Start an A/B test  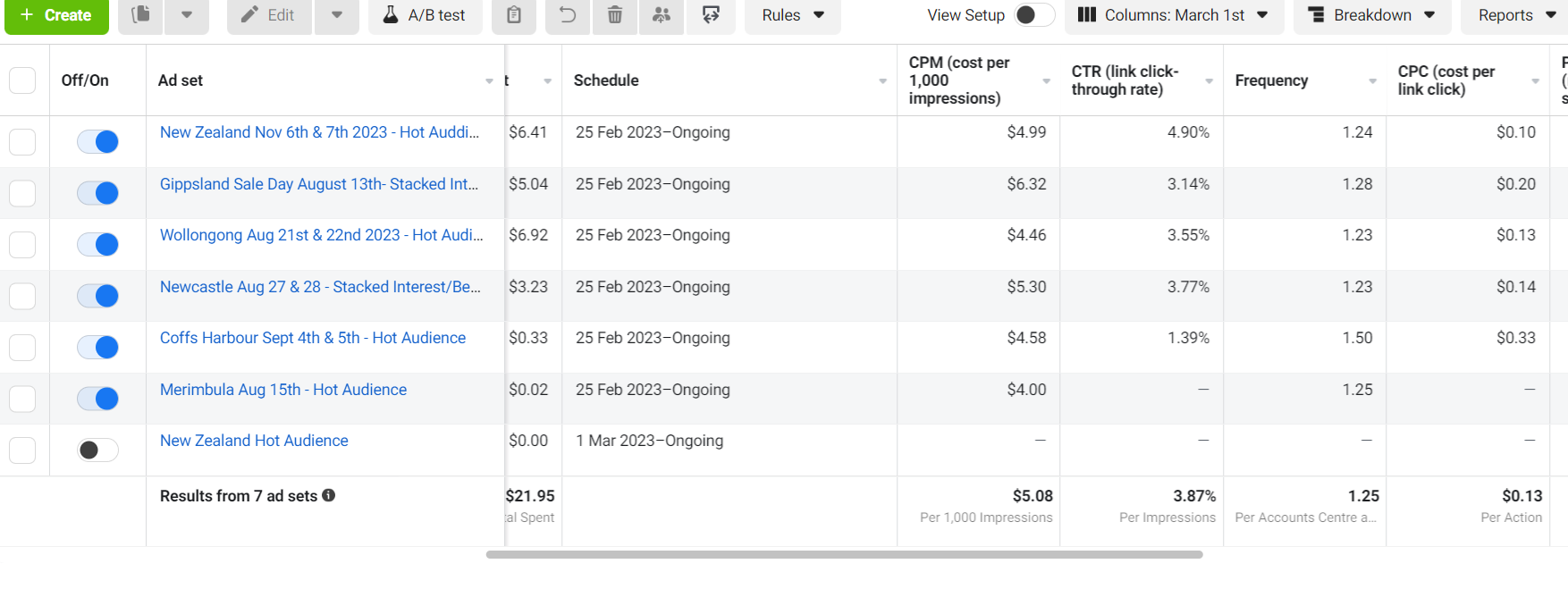tap(425, 15)
